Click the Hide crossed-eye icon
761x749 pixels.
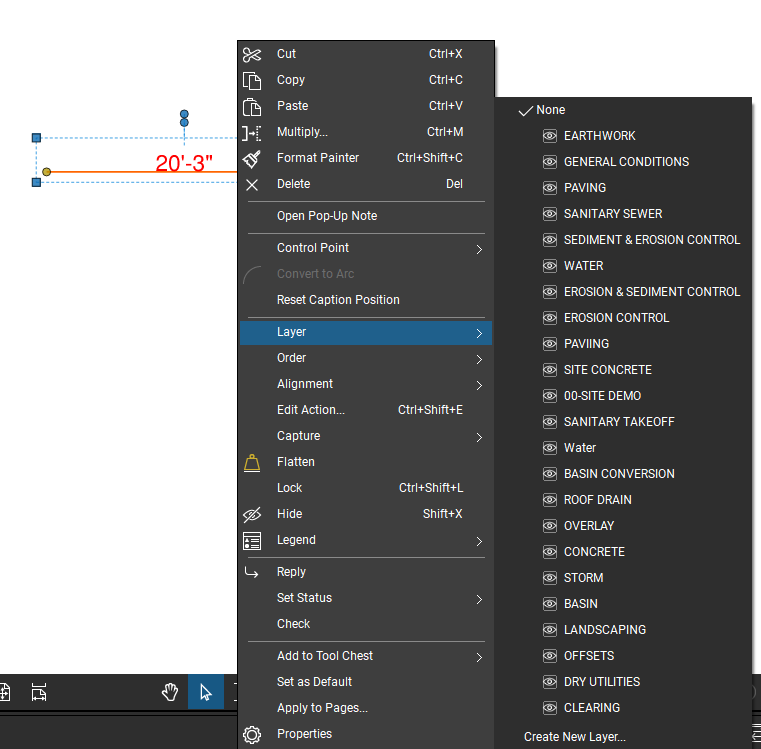[252, 515]
